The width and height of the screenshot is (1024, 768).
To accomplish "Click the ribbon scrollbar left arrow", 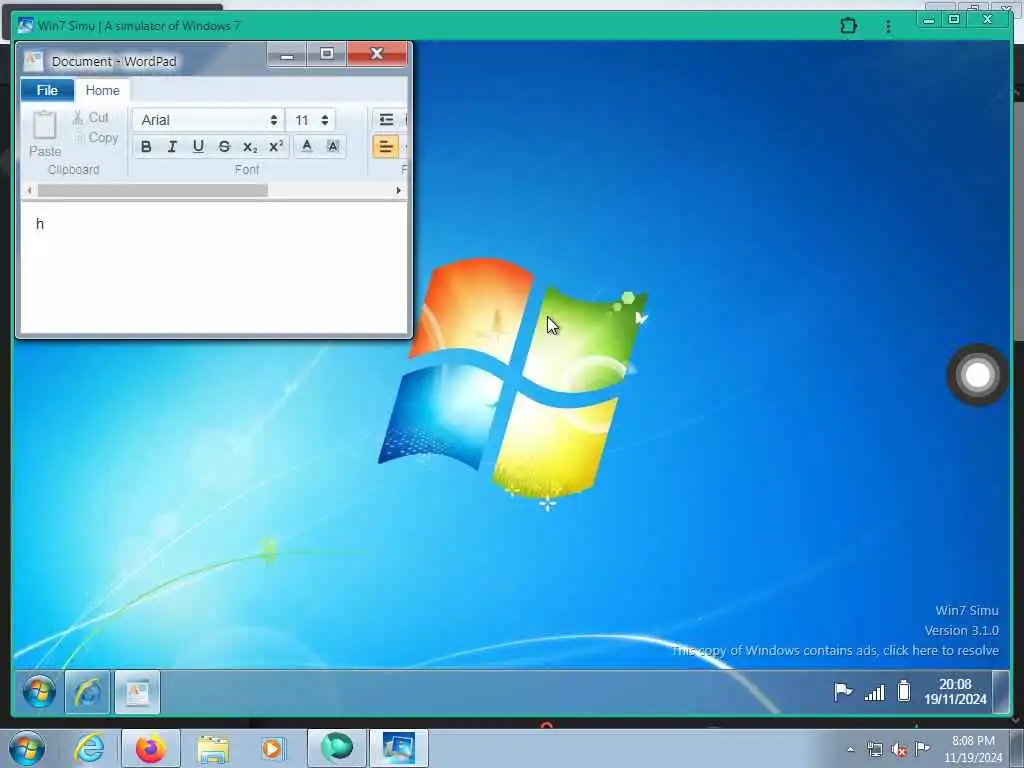I will click(x=29, y=191).
